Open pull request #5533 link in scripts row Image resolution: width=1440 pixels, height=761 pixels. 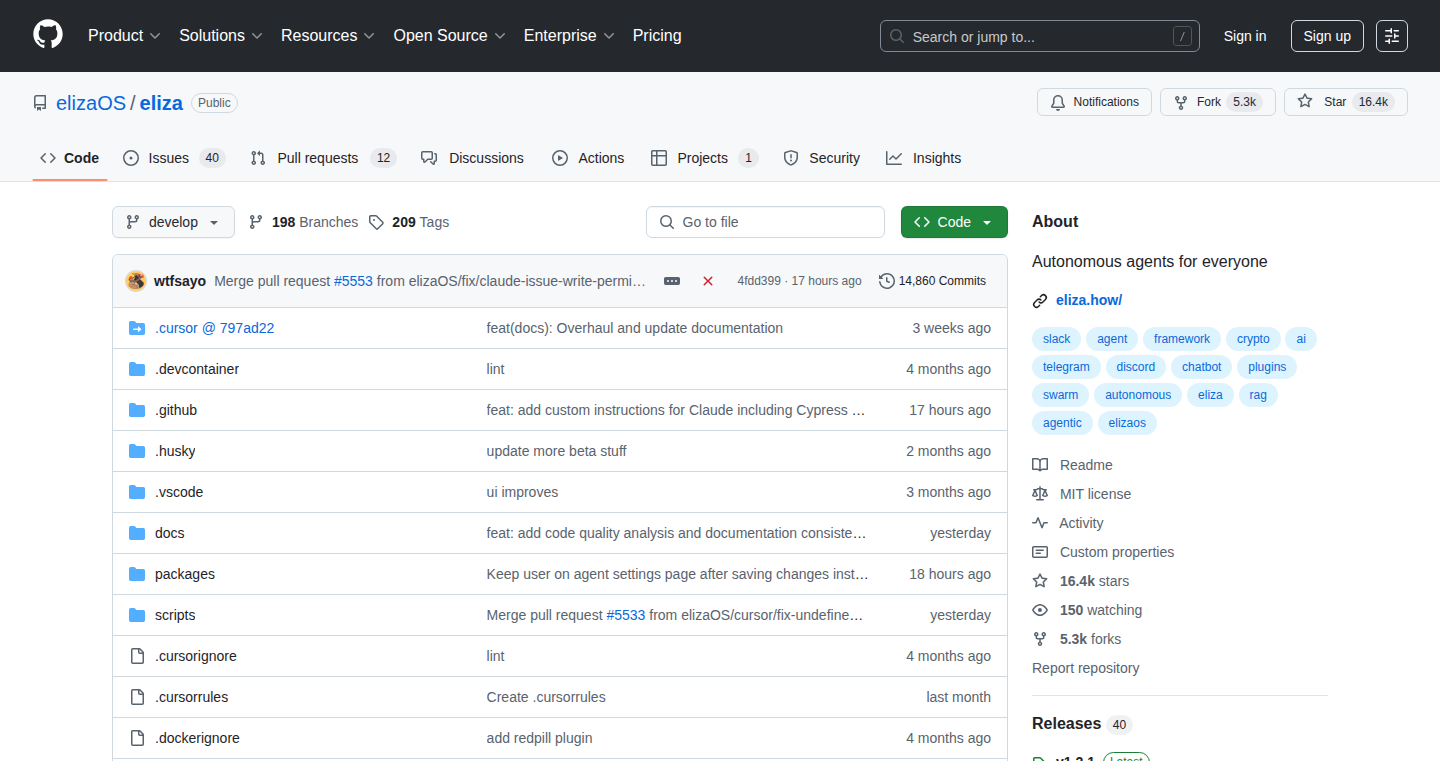pos(626,615)
